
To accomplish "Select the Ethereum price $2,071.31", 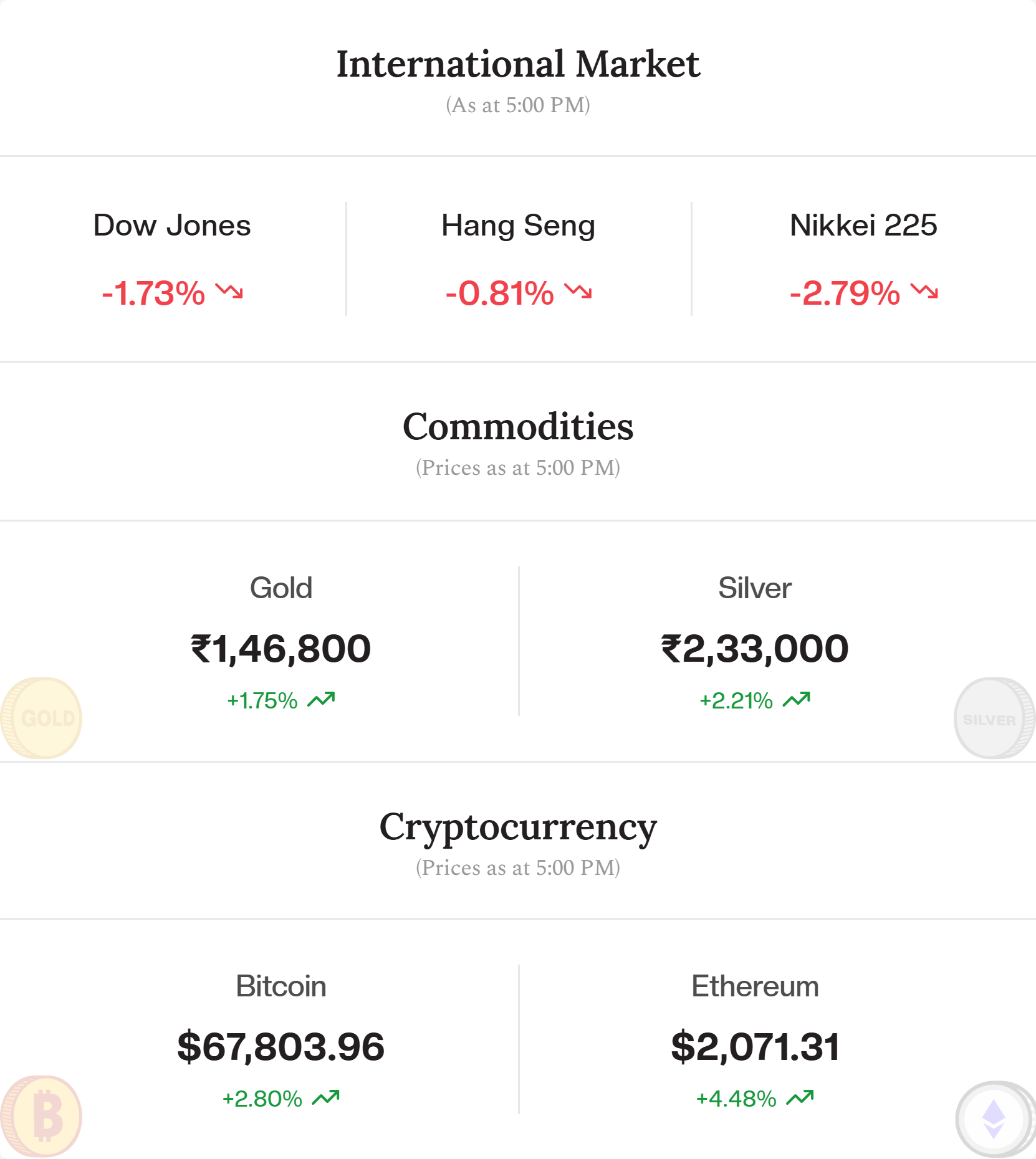I will tap(755, 1046).
